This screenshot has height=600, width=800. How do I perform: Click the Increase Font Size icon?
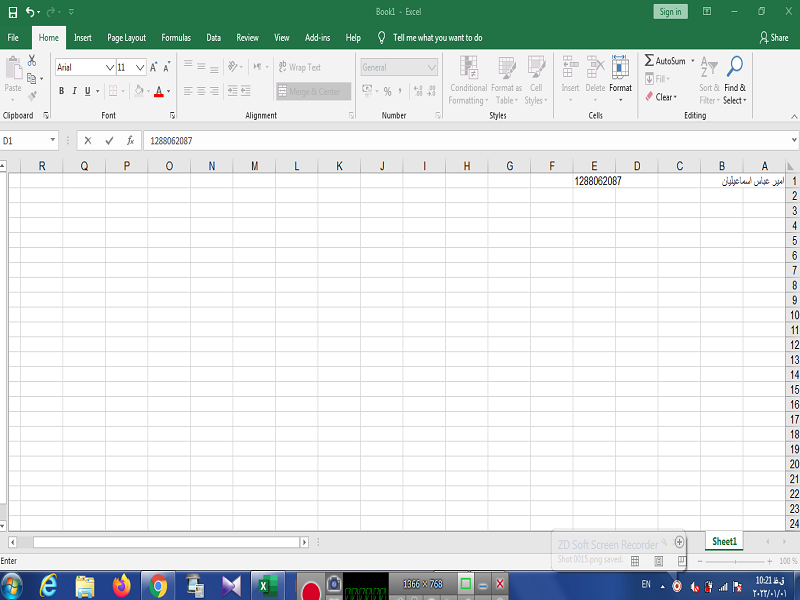tap(153, 67)
